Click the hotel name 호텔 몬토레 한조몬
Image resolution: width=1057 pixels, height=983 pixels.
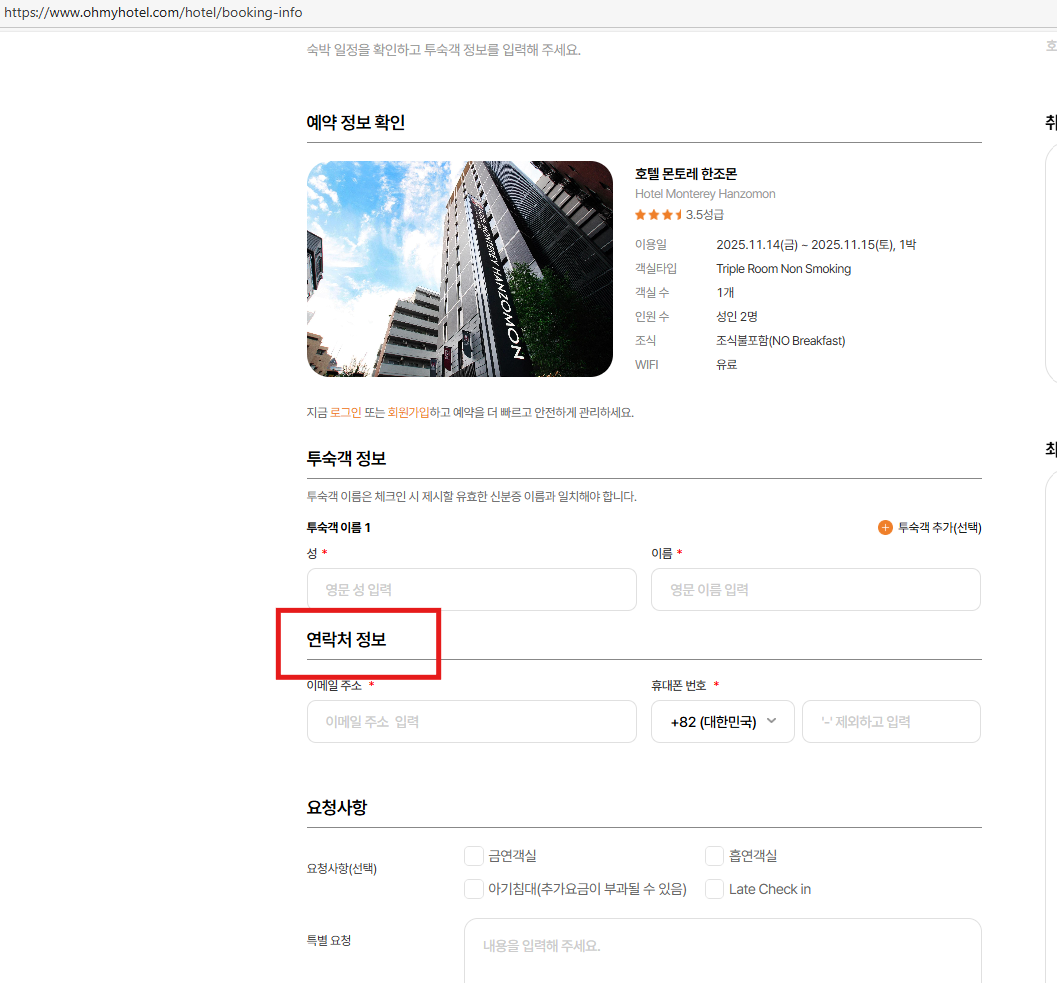click(686, 173)
